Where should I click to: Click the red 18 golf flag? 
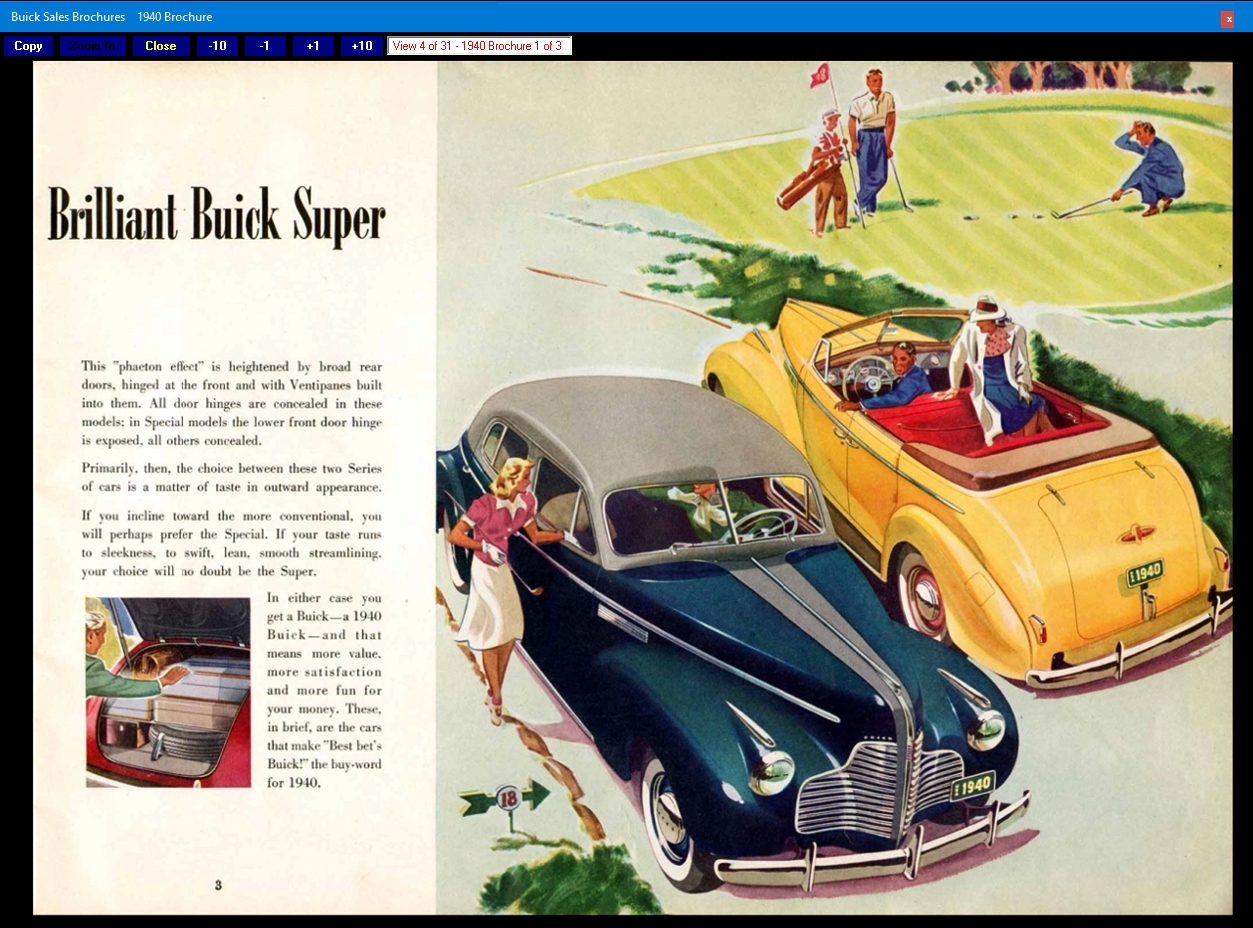click(821, 75)
